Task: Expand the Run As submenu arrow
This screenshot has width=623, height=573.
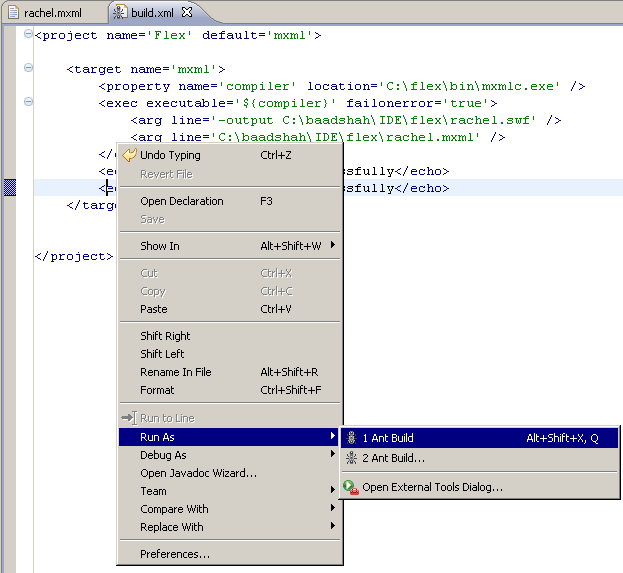Action: coord(333,436)
